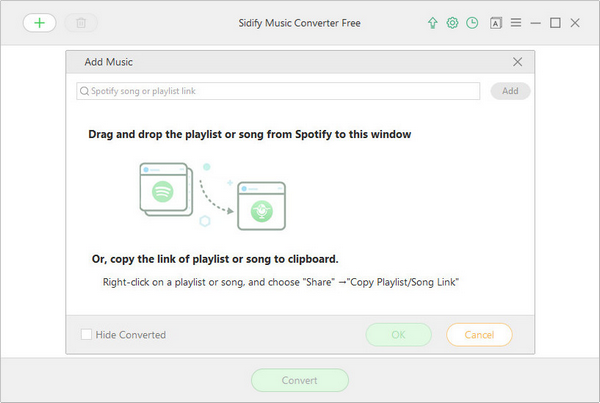Focus the Spotify song or playlist link field
The width and height of the screenshot is (600, 403).
pyautogui.click(x=278, y=91)
